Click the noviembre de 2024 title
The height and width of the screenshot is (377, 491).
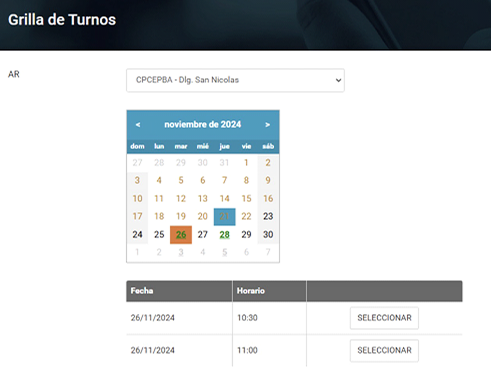coord(203,125)
